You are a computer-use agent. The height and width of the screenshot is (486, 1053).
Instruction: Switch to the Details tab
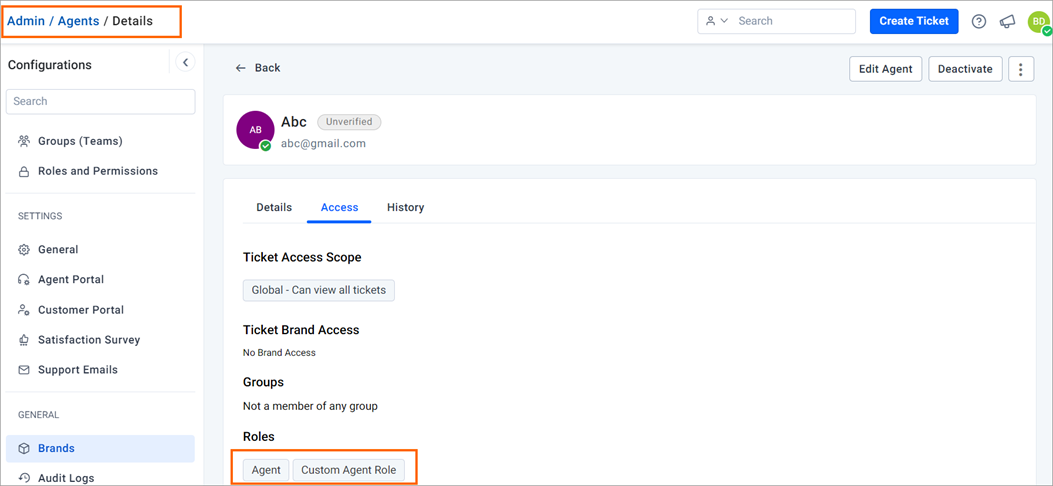(274, 207)
